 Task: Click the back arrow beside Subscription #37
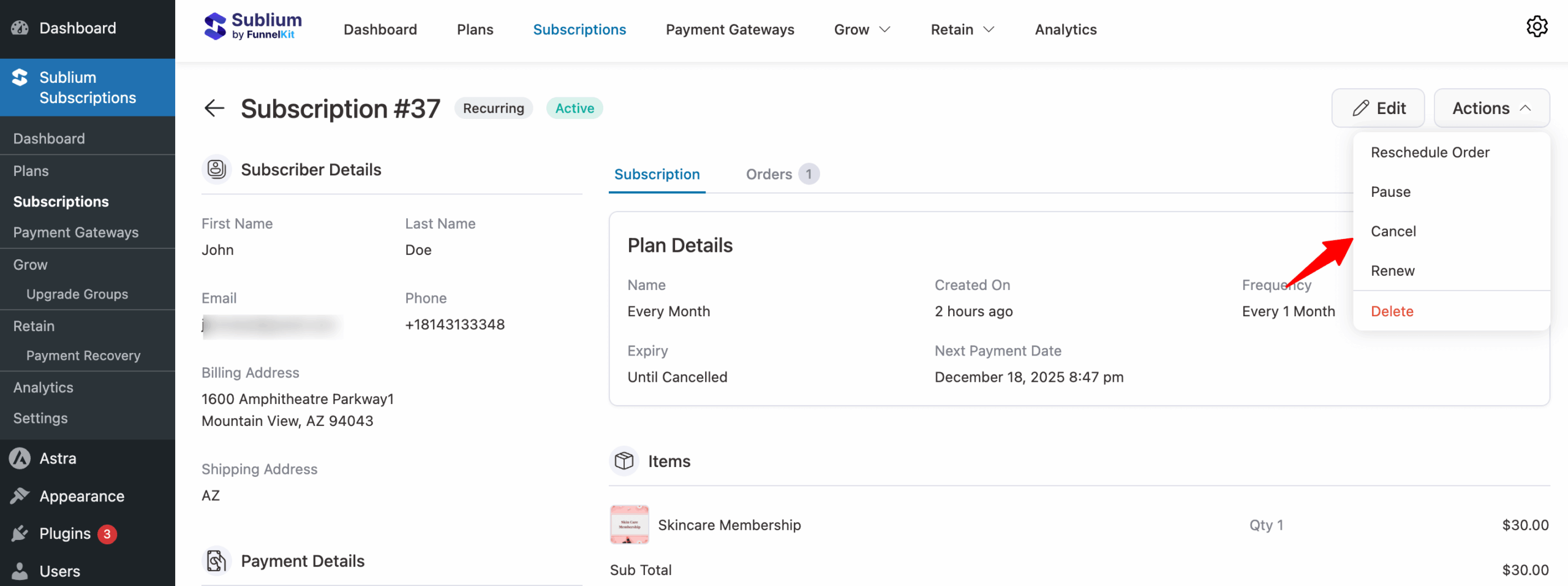tap(214, 108)
